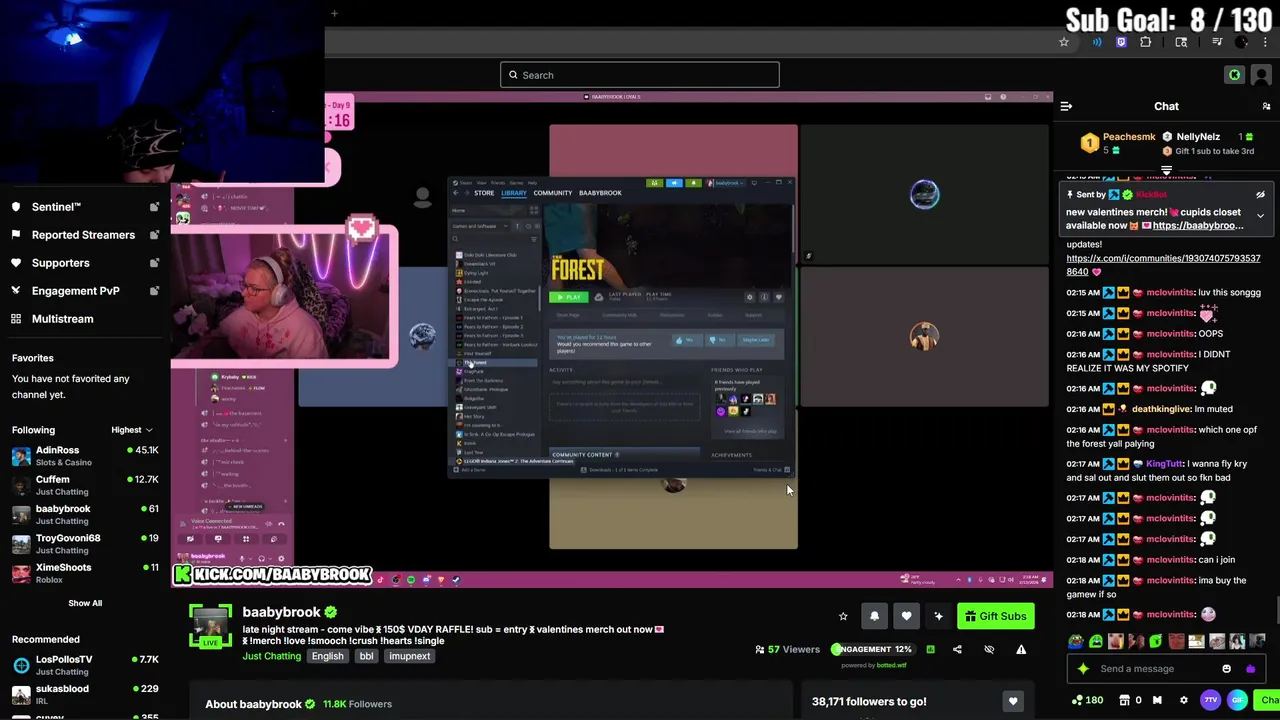Click the imupnext tag
Viewport: 1280px width, 720px height.
409,656
